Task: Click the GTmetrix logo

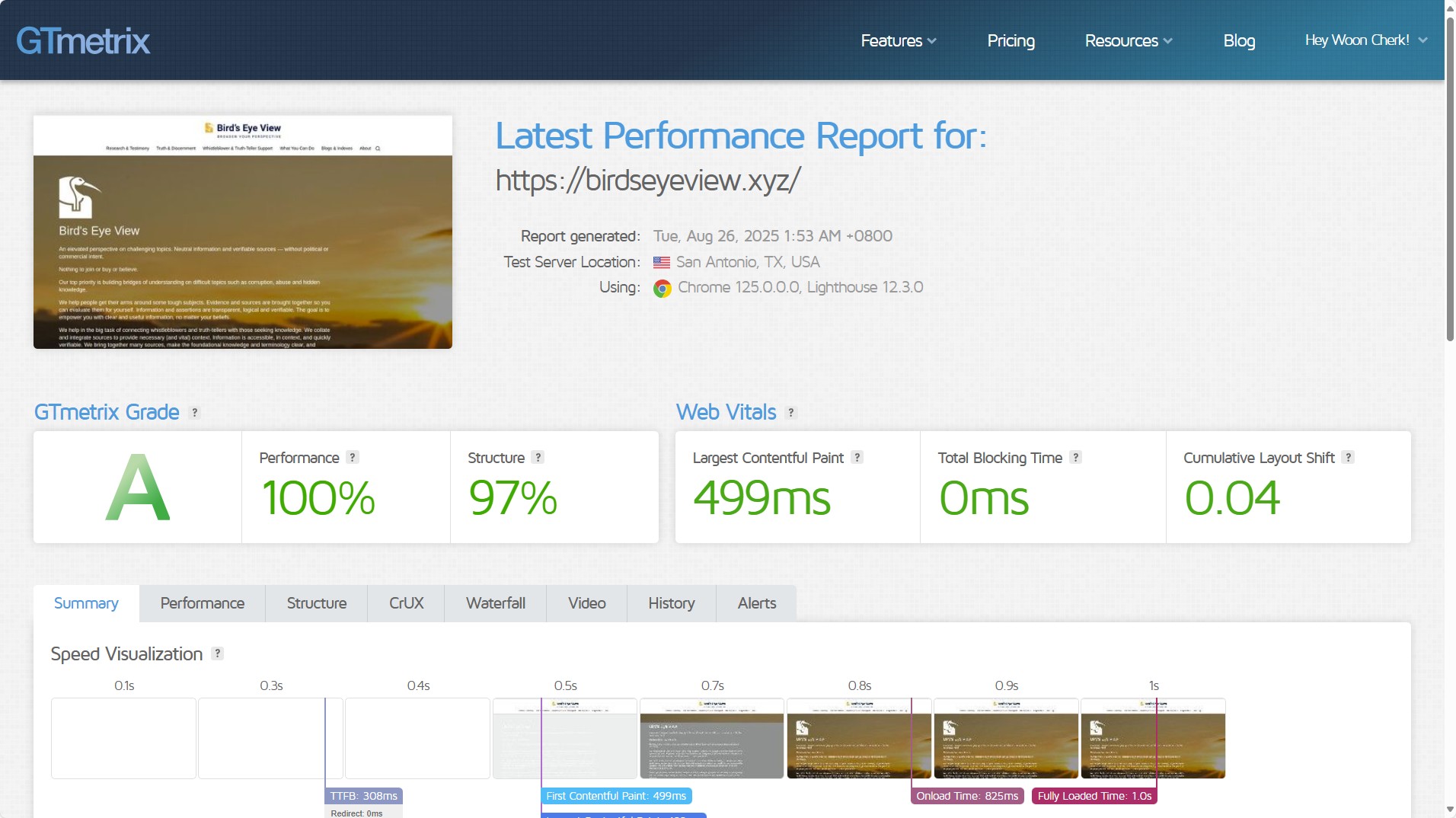Action: click(x=83, y=40)
